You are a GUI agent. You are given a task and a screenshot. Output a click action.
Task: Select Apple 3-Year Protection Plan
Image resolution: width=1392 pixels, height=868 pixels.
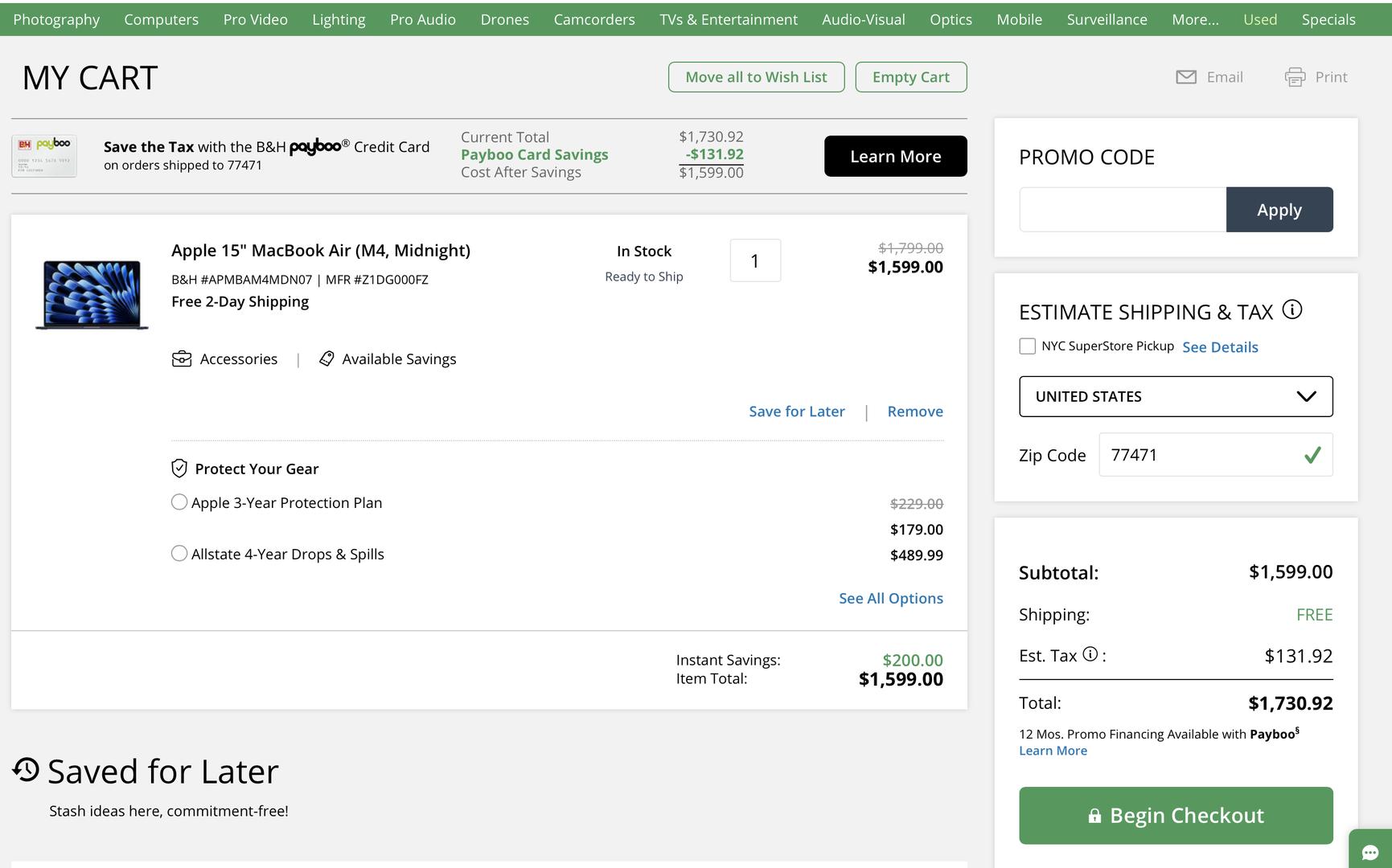pyautogui.click(x=179, y=502)
